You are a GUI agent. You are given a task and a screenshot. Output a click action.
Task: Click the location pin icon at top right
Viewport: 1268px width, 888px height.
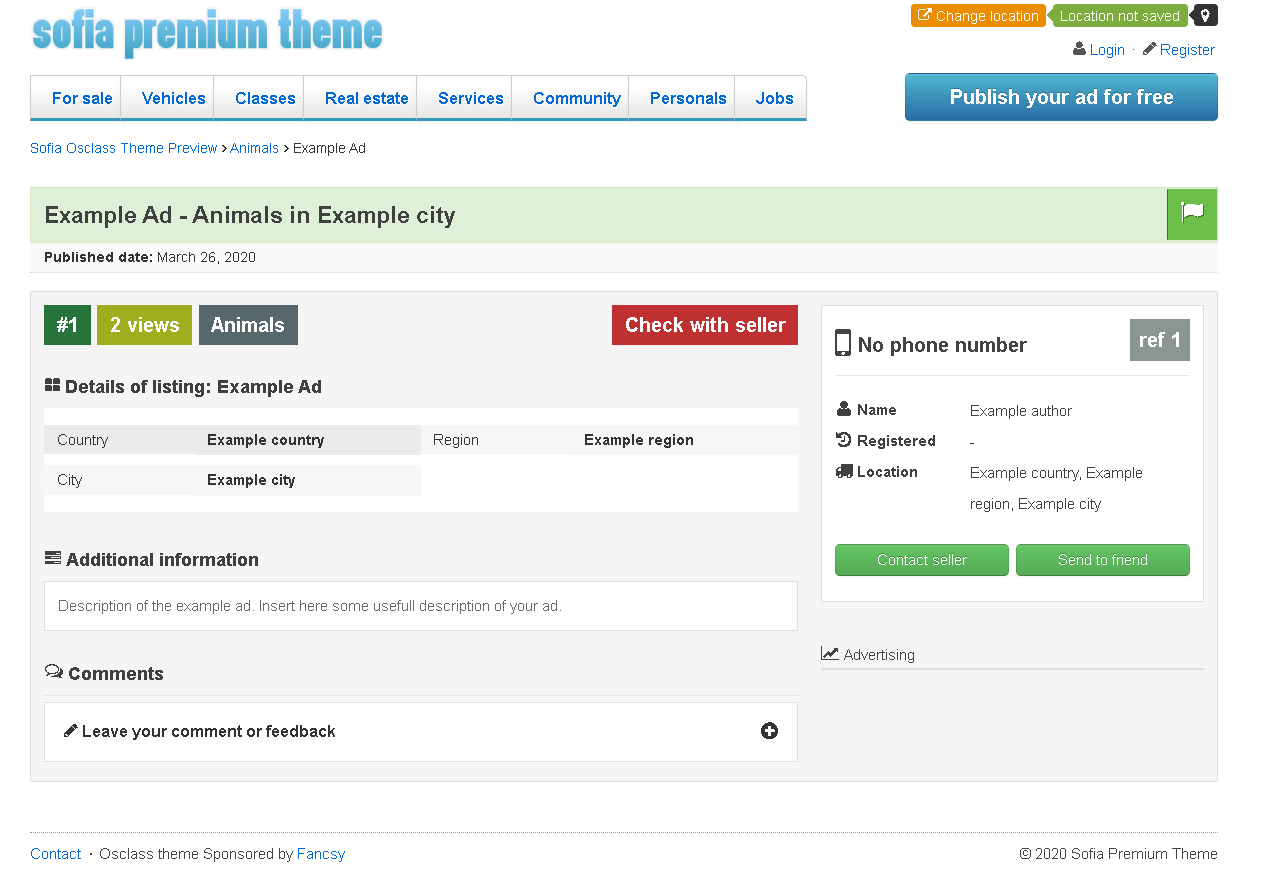(x=1206, y=16)
